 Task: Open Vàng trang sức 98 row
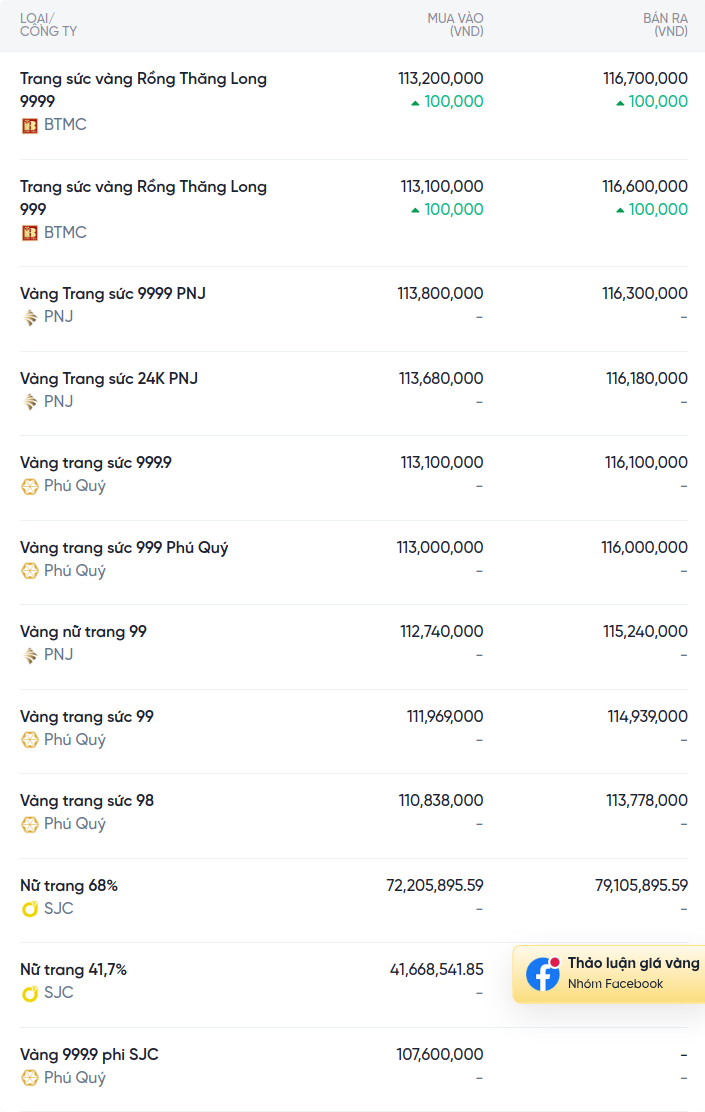(354, 816)
